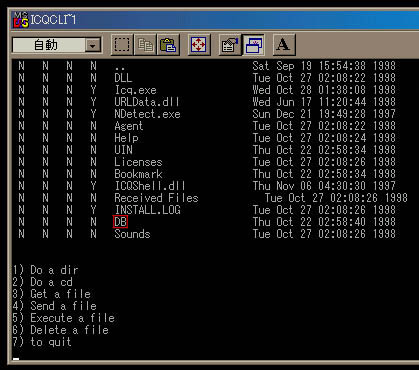The width and height of the screenshot is (419, 370).
Task: Toggle the Background window icon
Action: 253,45
